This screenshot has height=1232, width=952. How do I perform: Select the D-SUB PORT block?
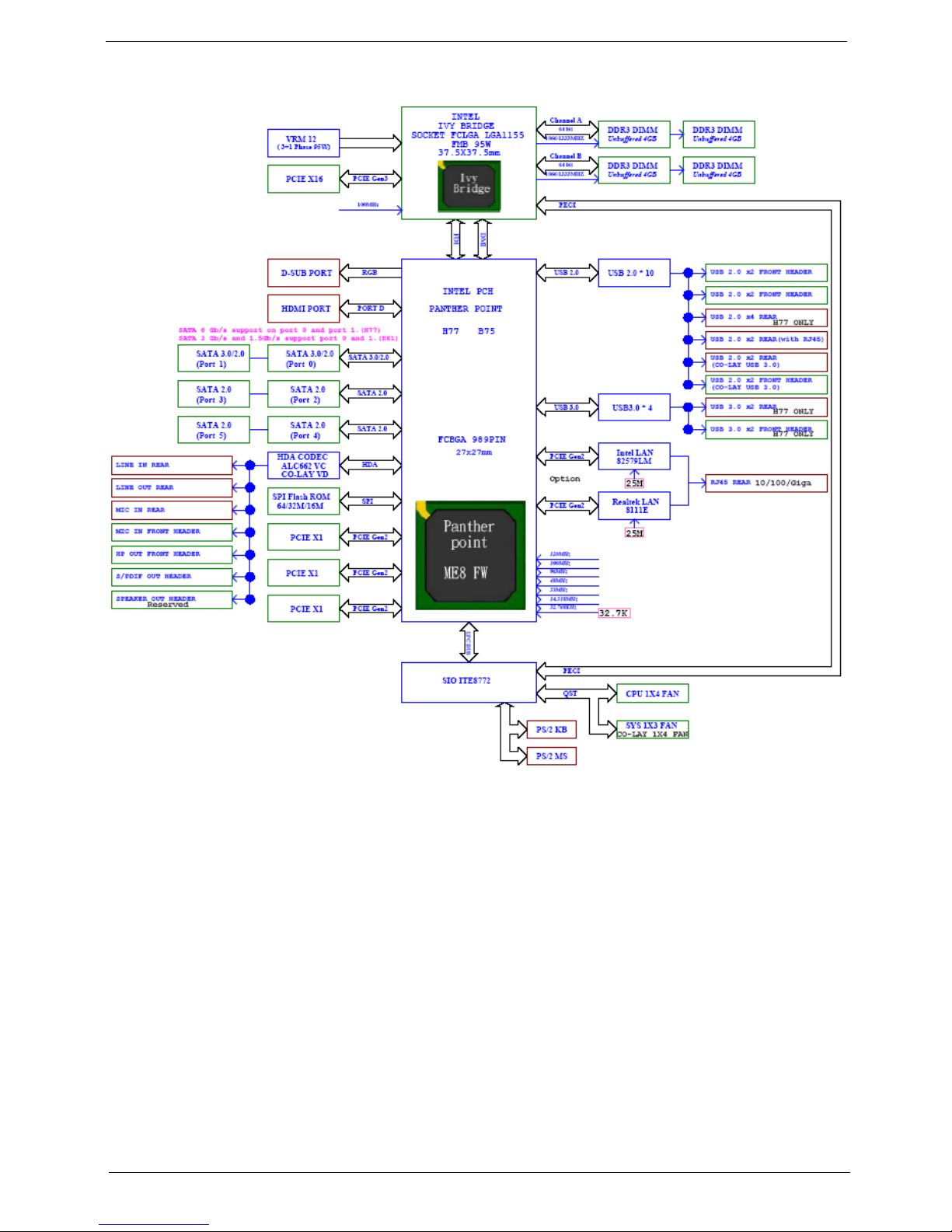coord(304,273)
